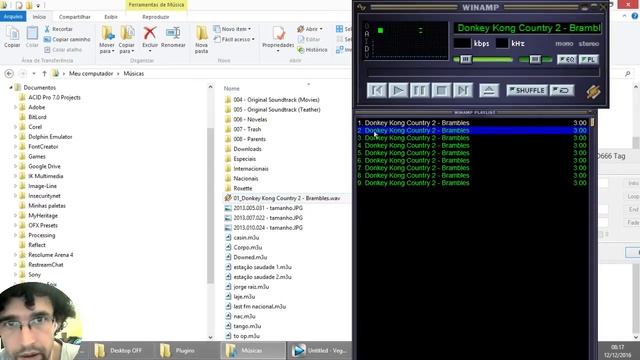The width and height of the screenshot is (640, 360).
Task: Start playback with Winamp play button
Action: (x=398, y=90)
